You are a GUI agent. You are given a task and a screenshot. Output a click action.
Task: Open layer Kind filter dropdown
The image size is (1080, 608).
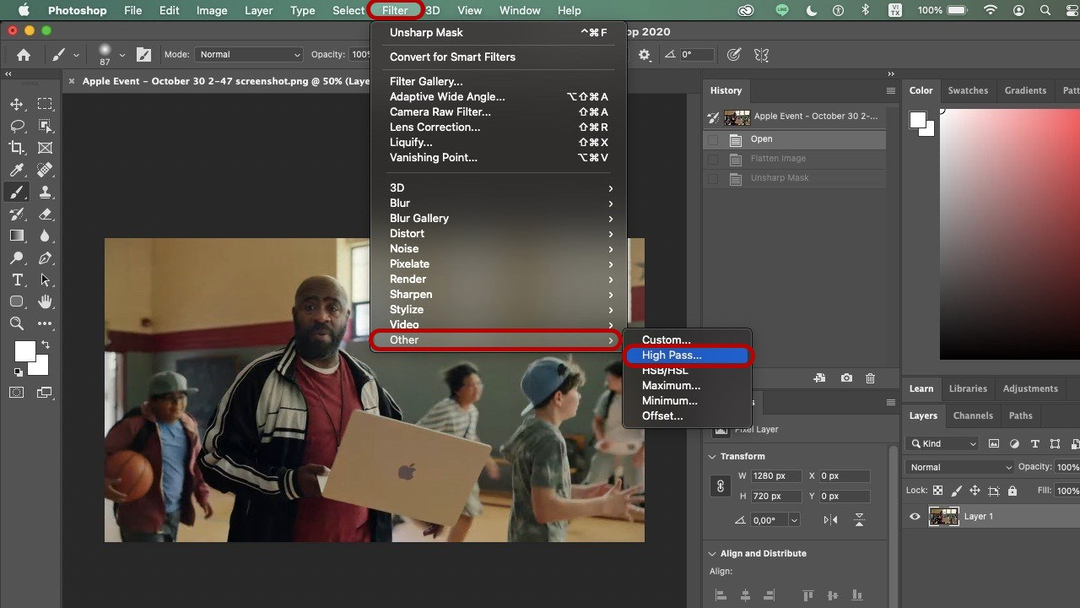[x=943, y=443]
